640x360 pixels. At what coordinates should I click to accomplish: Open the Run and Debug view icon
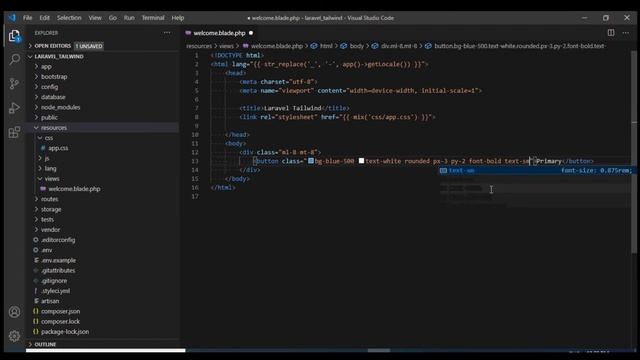click(14, 108)
